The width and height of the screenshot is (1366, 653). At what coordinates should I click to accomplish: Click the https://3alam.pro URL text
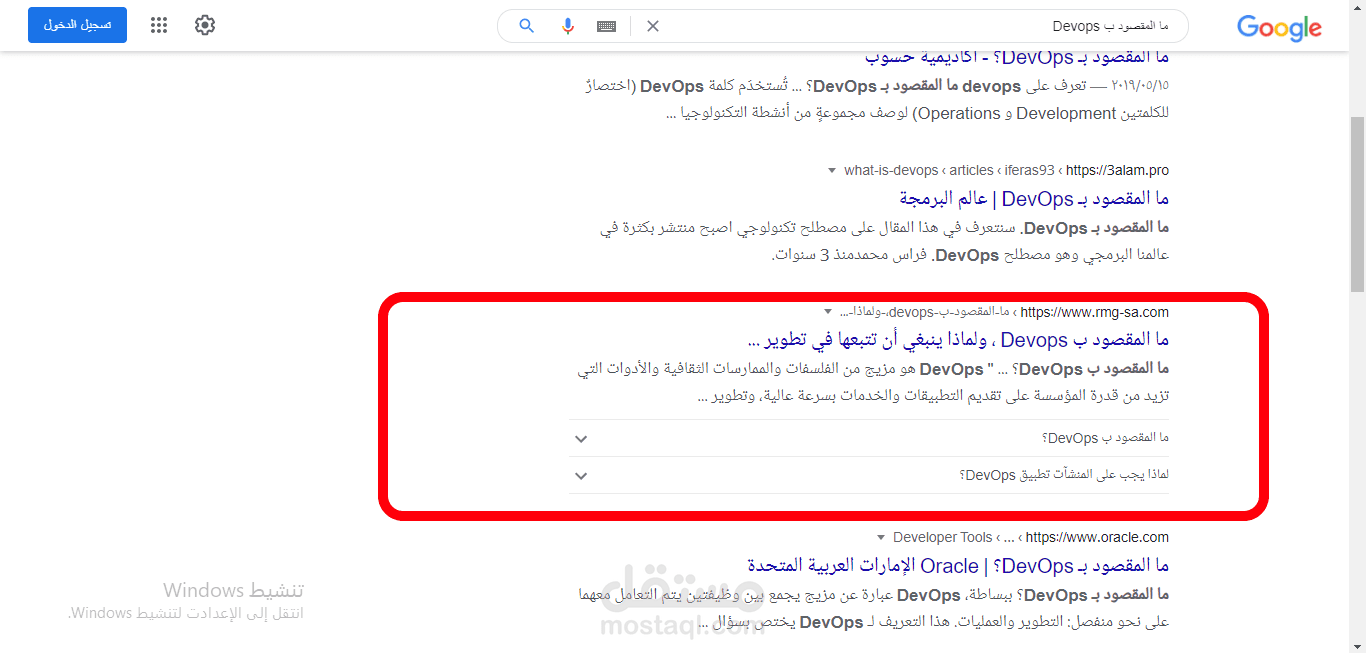[1117, 171]
